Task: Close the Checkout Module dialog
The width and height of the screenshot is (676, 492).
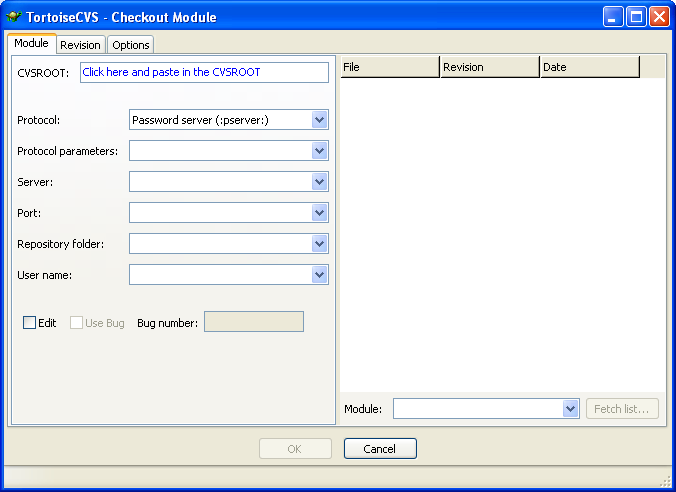Action: pyautogui.click(x=659, y=17)
